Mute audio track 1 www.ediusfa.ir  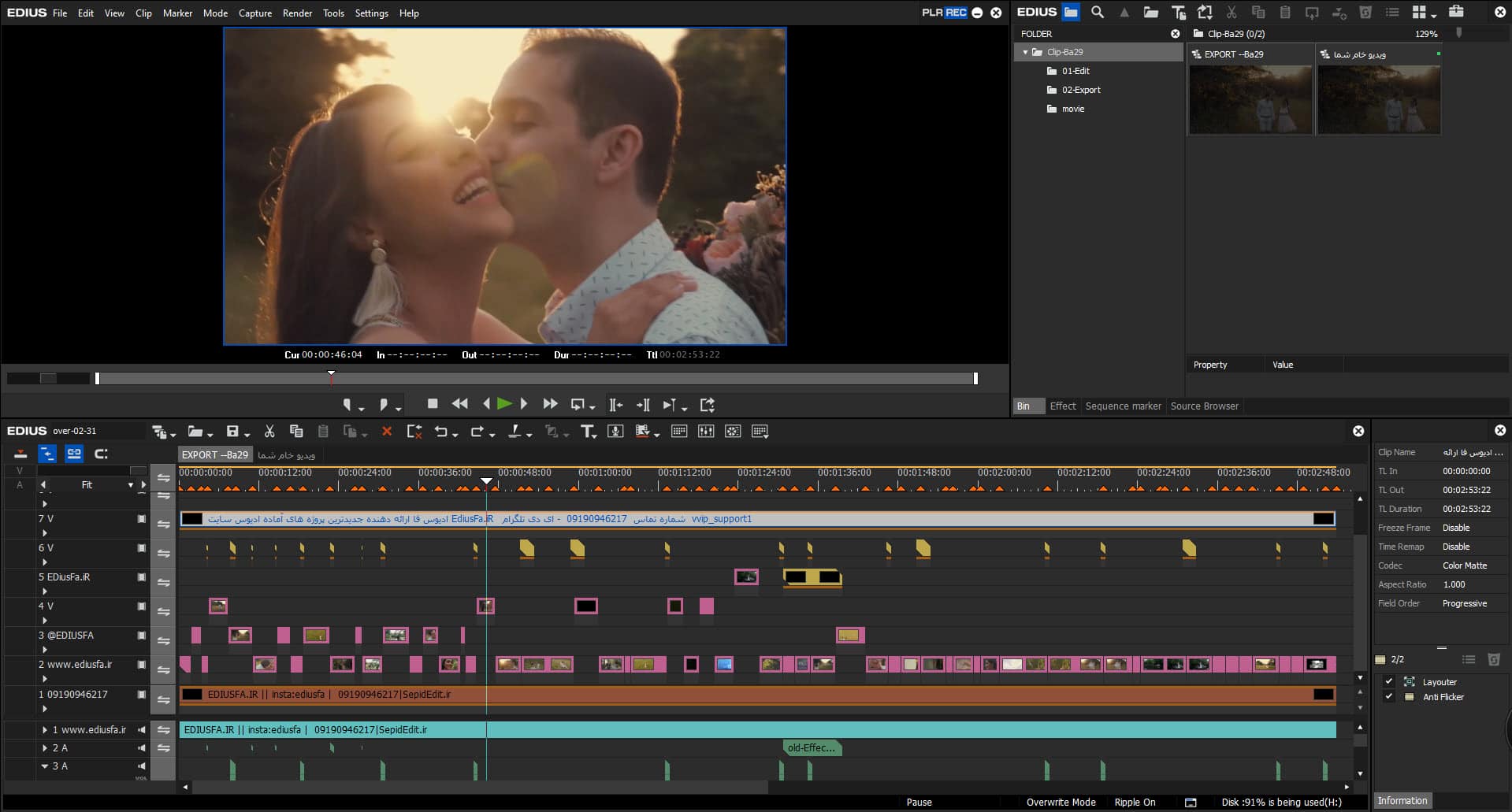142,730
